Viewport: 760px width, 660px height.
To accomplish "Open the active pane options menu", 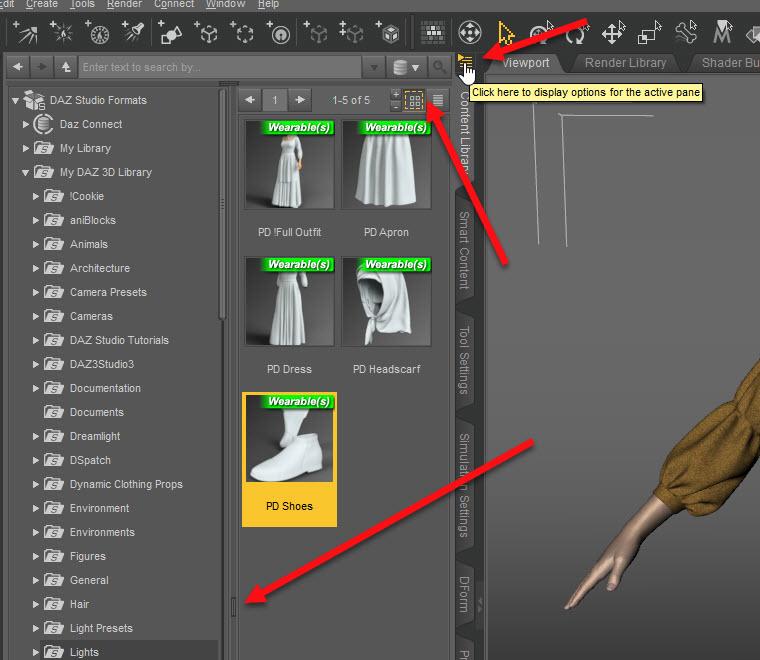I will point(465,61).
